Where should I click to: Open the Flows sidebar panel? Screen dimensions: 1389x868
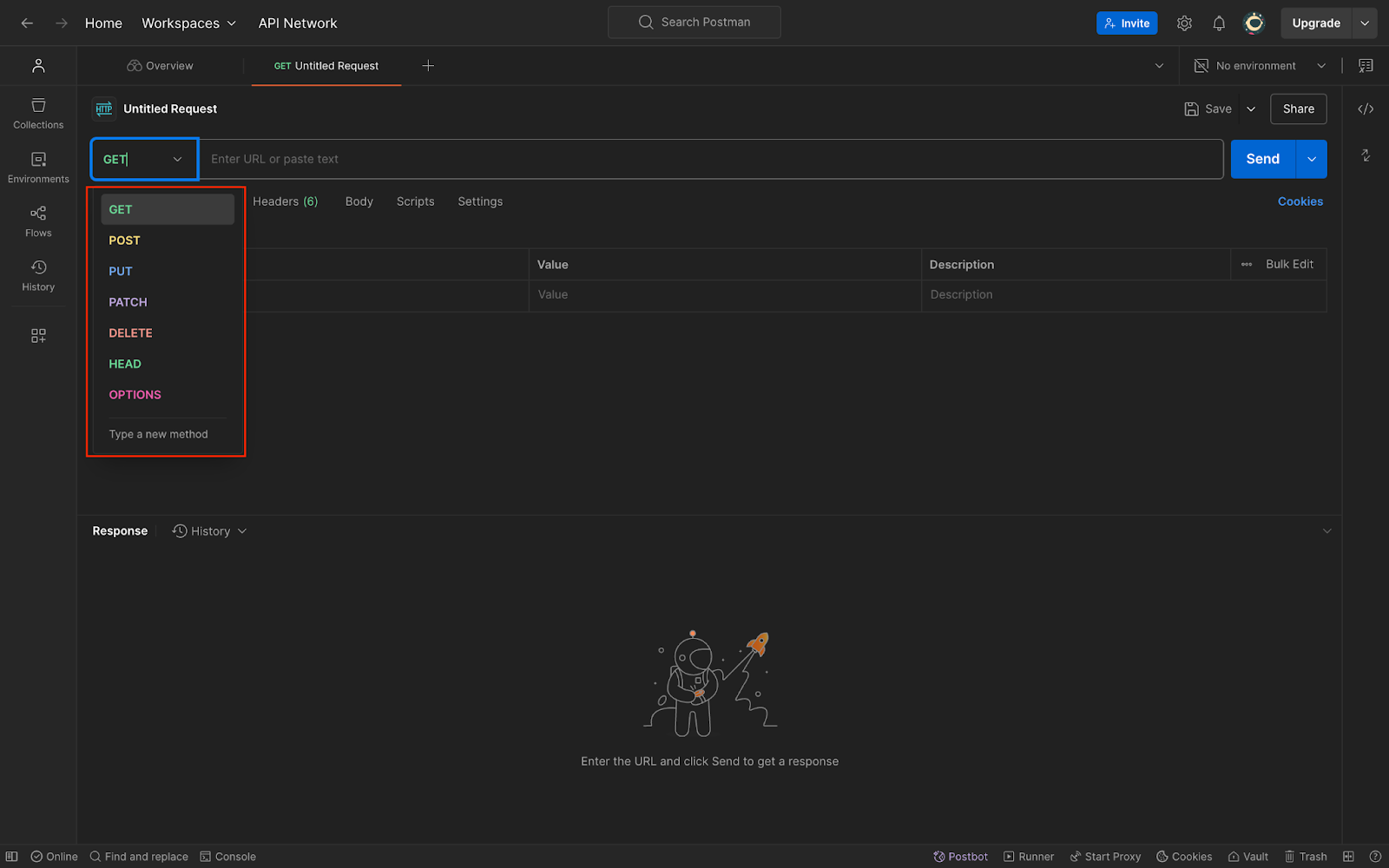38,221
